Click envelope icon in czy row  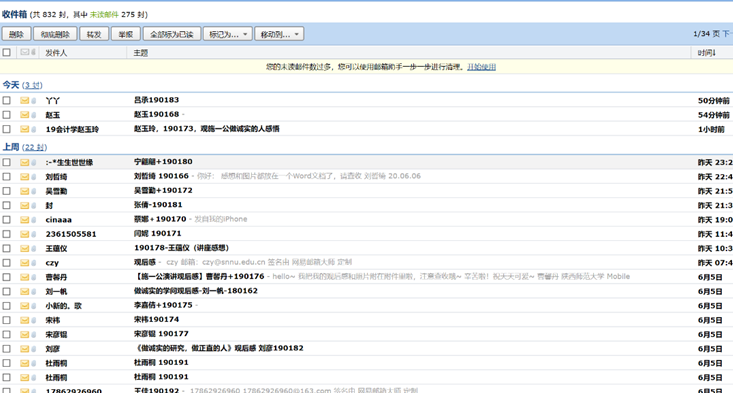point(24,263)
